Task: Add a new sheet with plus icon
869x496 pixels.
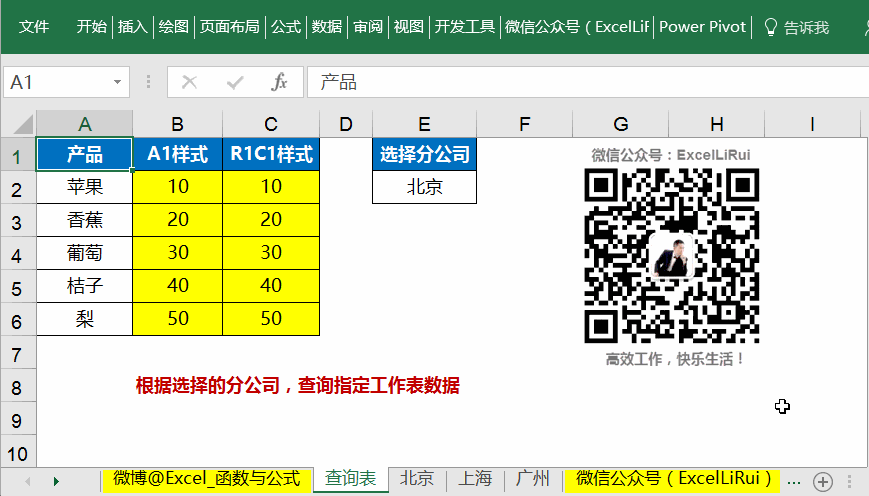Action: coord(823,481)
